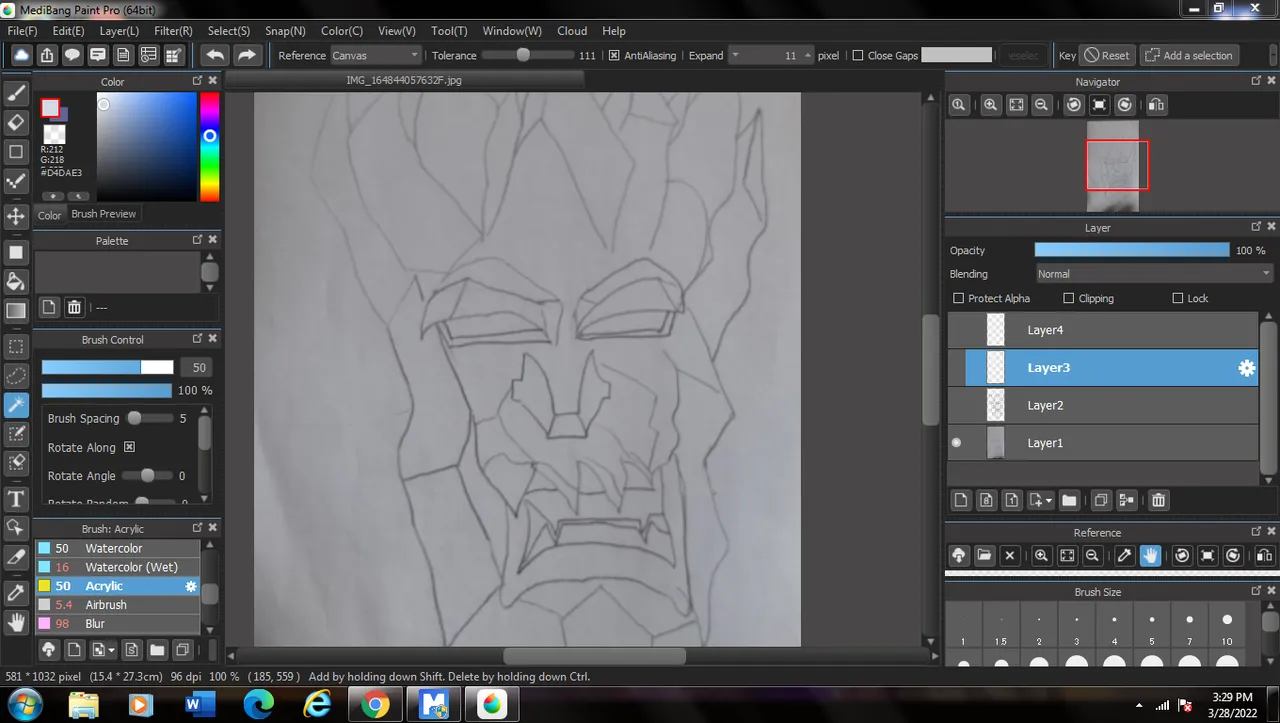Select the rectangular Select tool
Image resolution: width=1280 pixels, height=723 pixels.
click(x=16, y=347)
